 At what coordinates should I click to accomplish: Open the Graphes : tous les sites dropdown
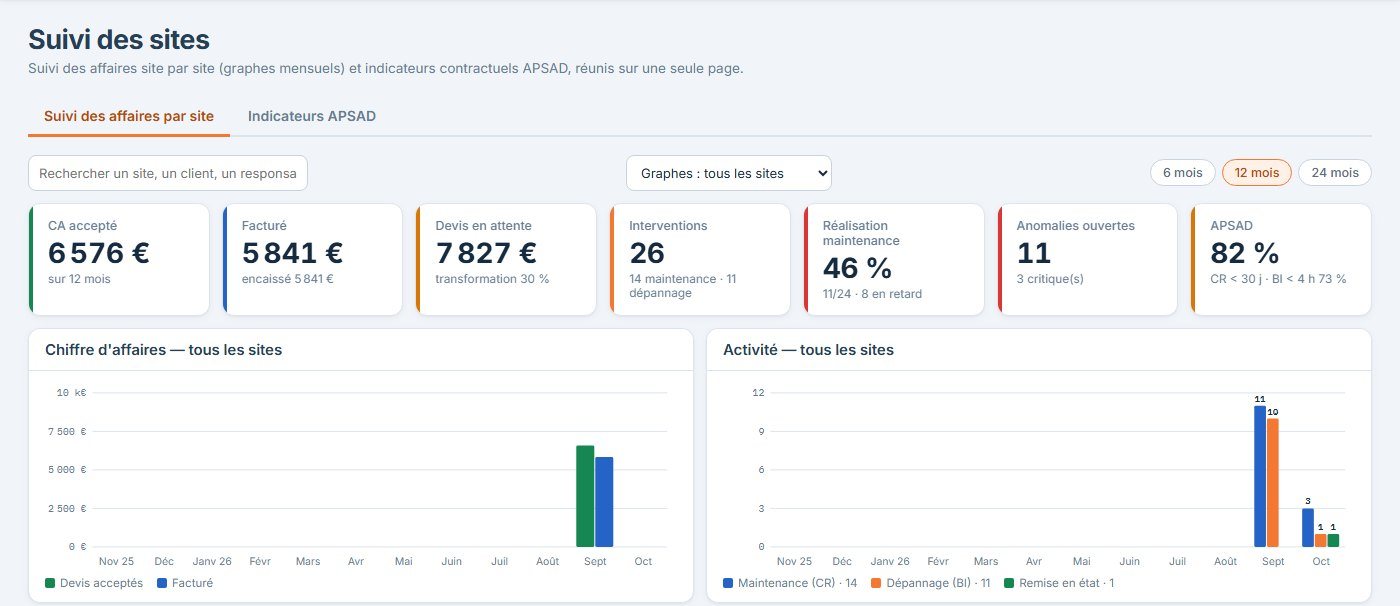click(x=729, y=173)
